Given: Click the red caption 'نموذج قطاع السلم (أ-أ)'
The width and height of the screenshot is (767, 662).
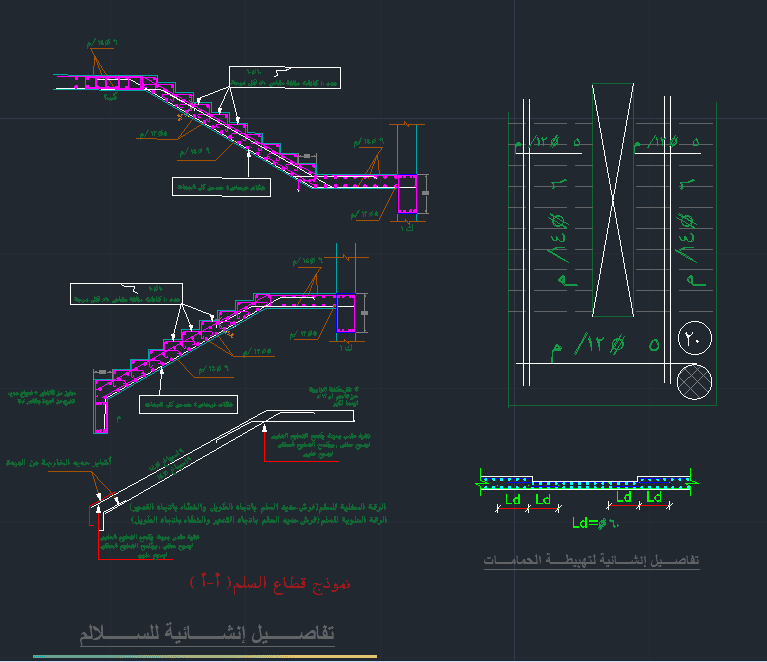Looking at the screenshot, I should (270, 582).
